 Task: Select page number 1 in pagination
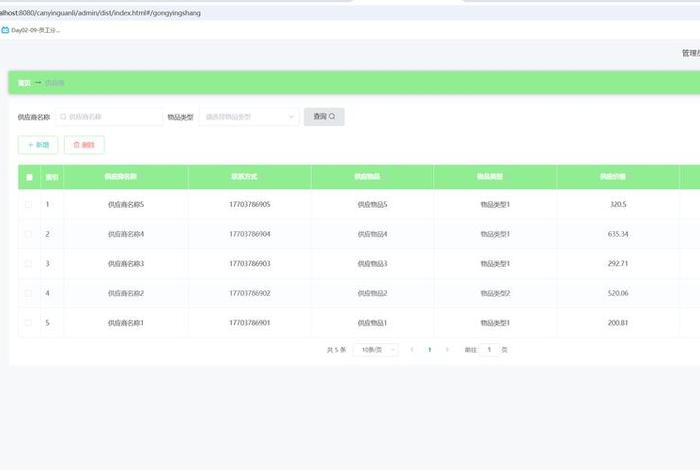coord(429,350)
